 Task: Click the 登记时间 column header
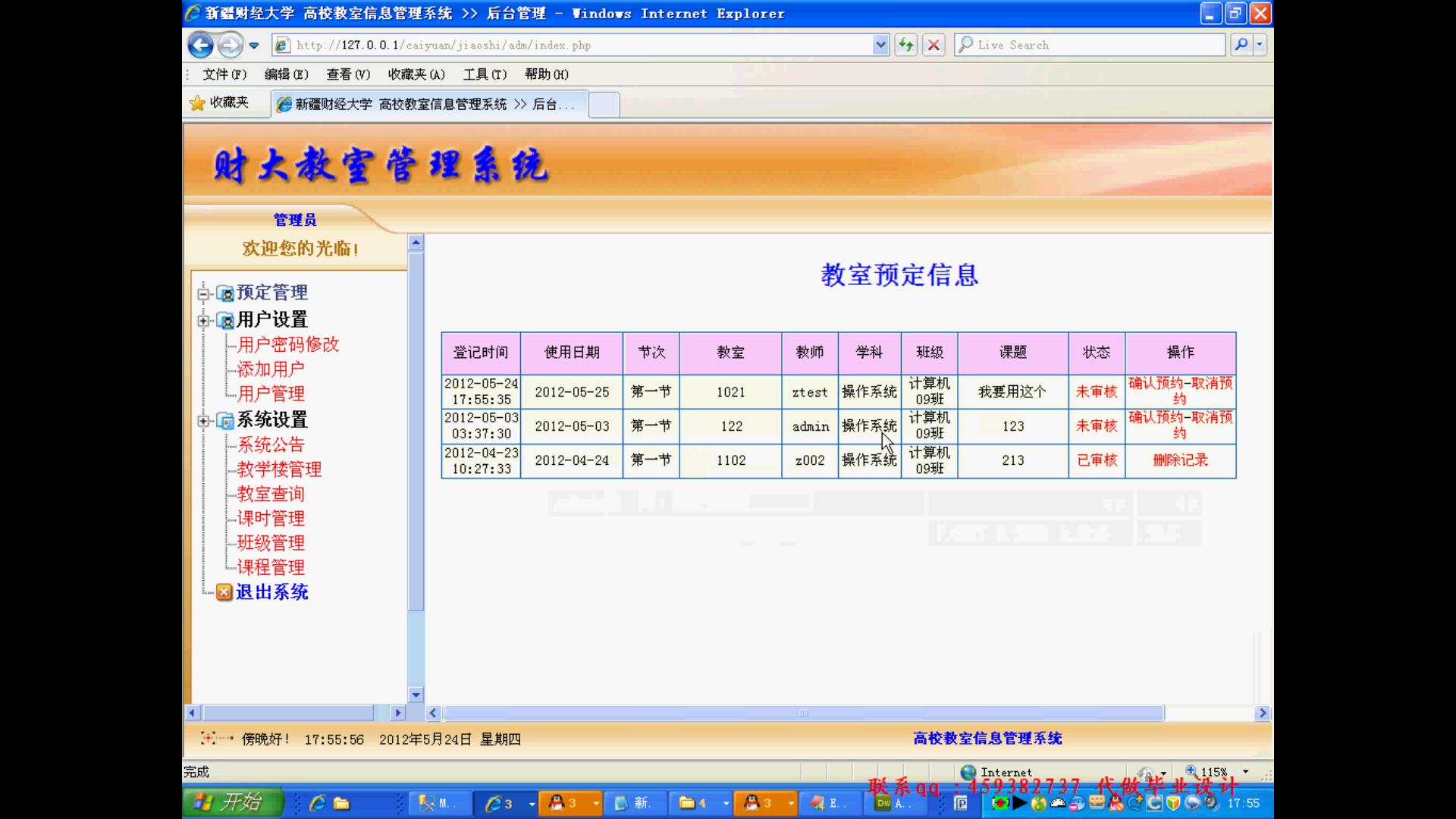481,353
